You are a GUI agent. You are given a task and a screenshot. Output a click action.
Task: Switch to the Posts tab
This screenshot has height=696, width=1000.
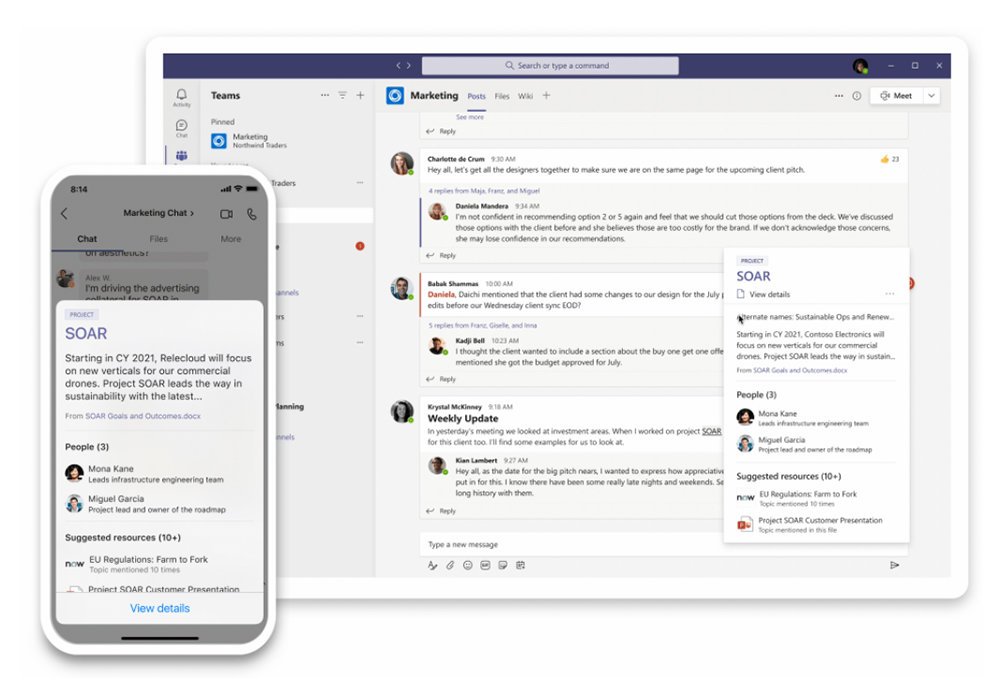click(476, 96)
